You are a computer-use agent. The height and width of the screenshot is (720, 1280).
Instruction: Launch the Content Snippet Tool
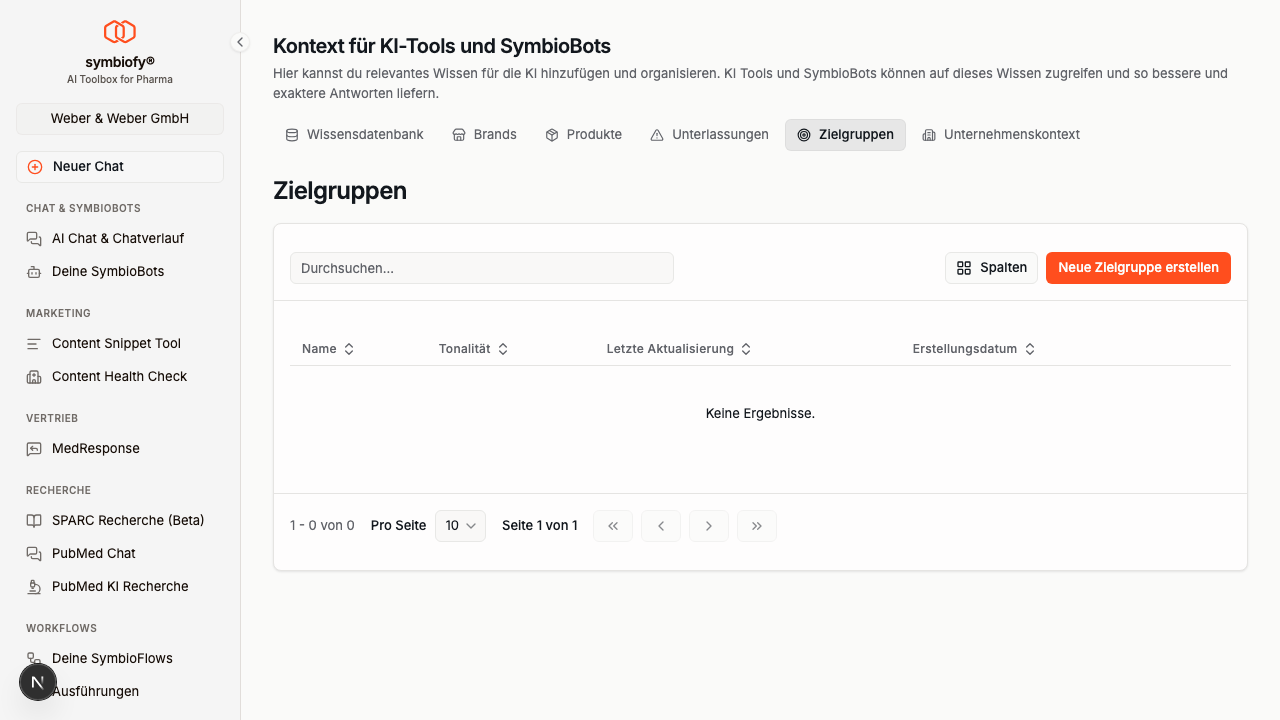(116, 344)
